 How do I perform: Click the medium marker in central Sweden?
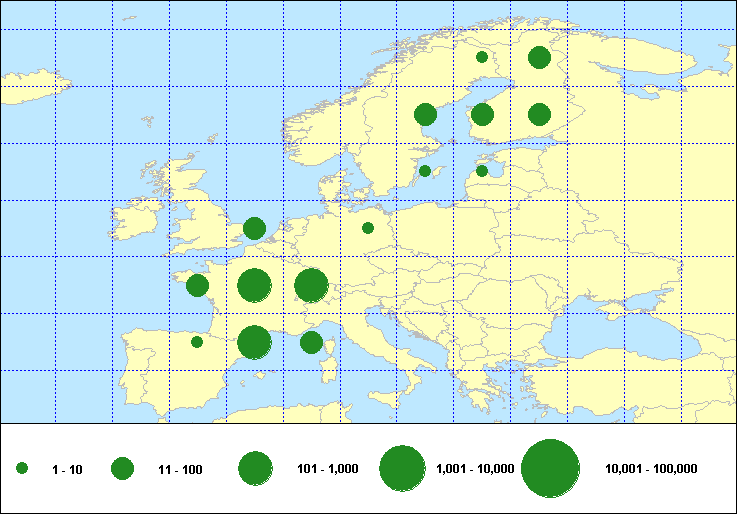click(425, 114)
